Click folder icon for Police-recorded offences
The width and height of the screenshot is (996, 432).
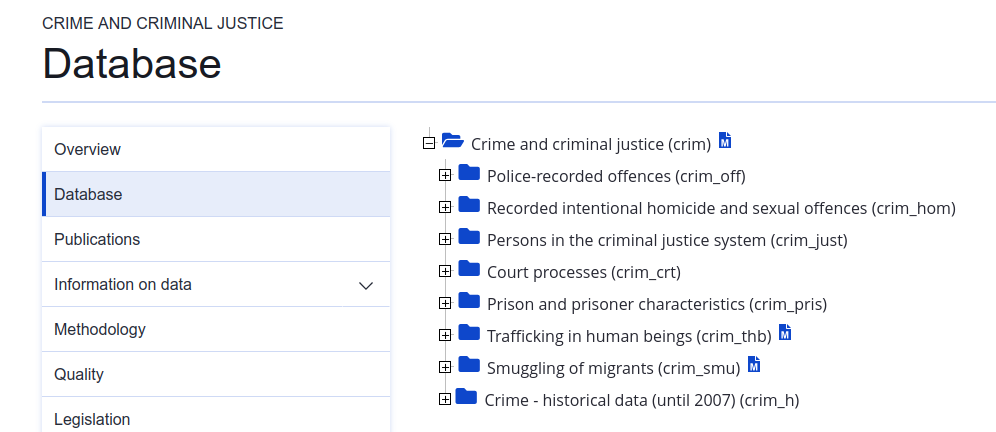pyautogui.click(x=469, y=172)
